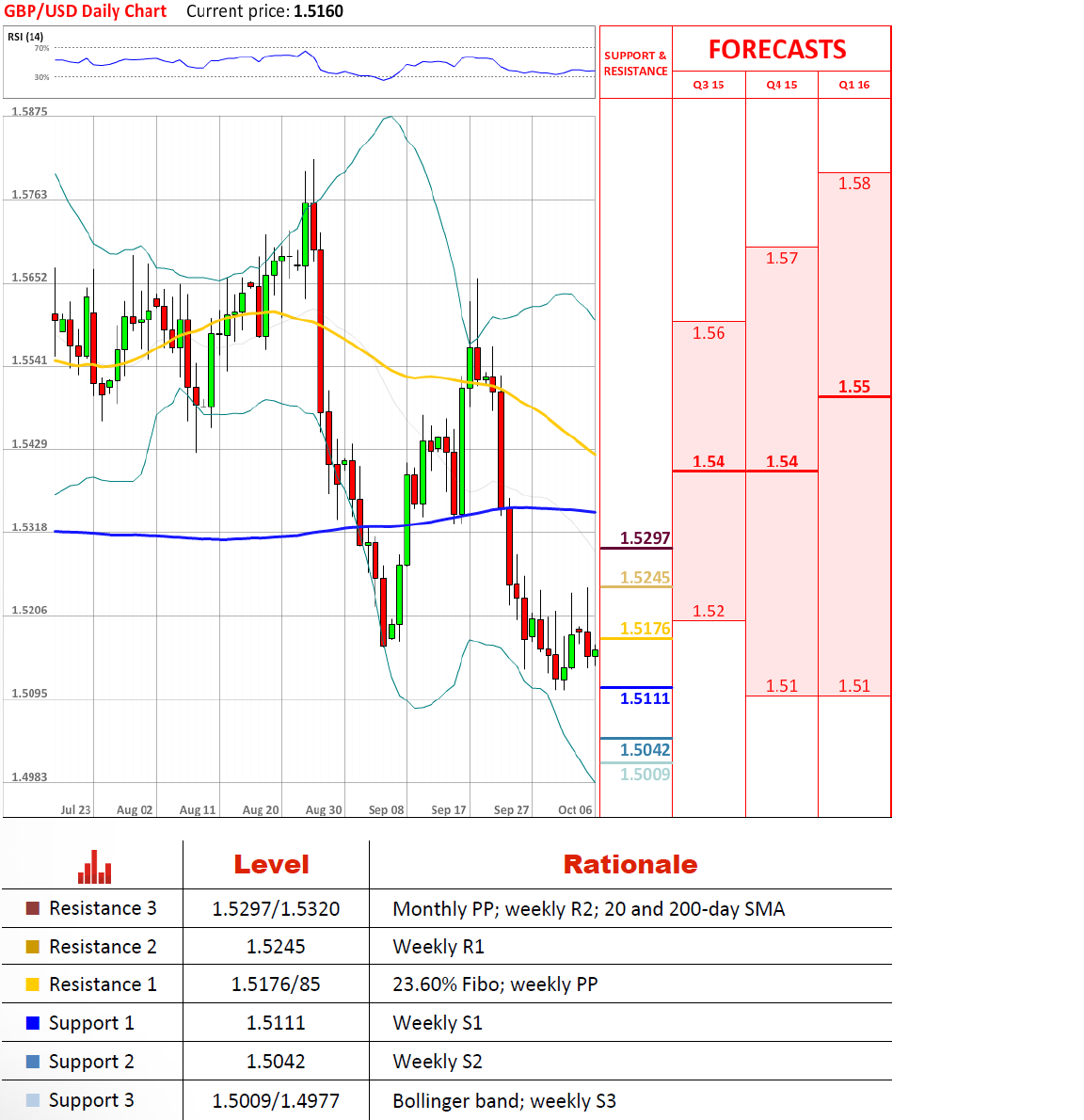Click the 'SUPPORT & RESISTANCE' column header
1084x1120 pixels.
coord(635,63)
